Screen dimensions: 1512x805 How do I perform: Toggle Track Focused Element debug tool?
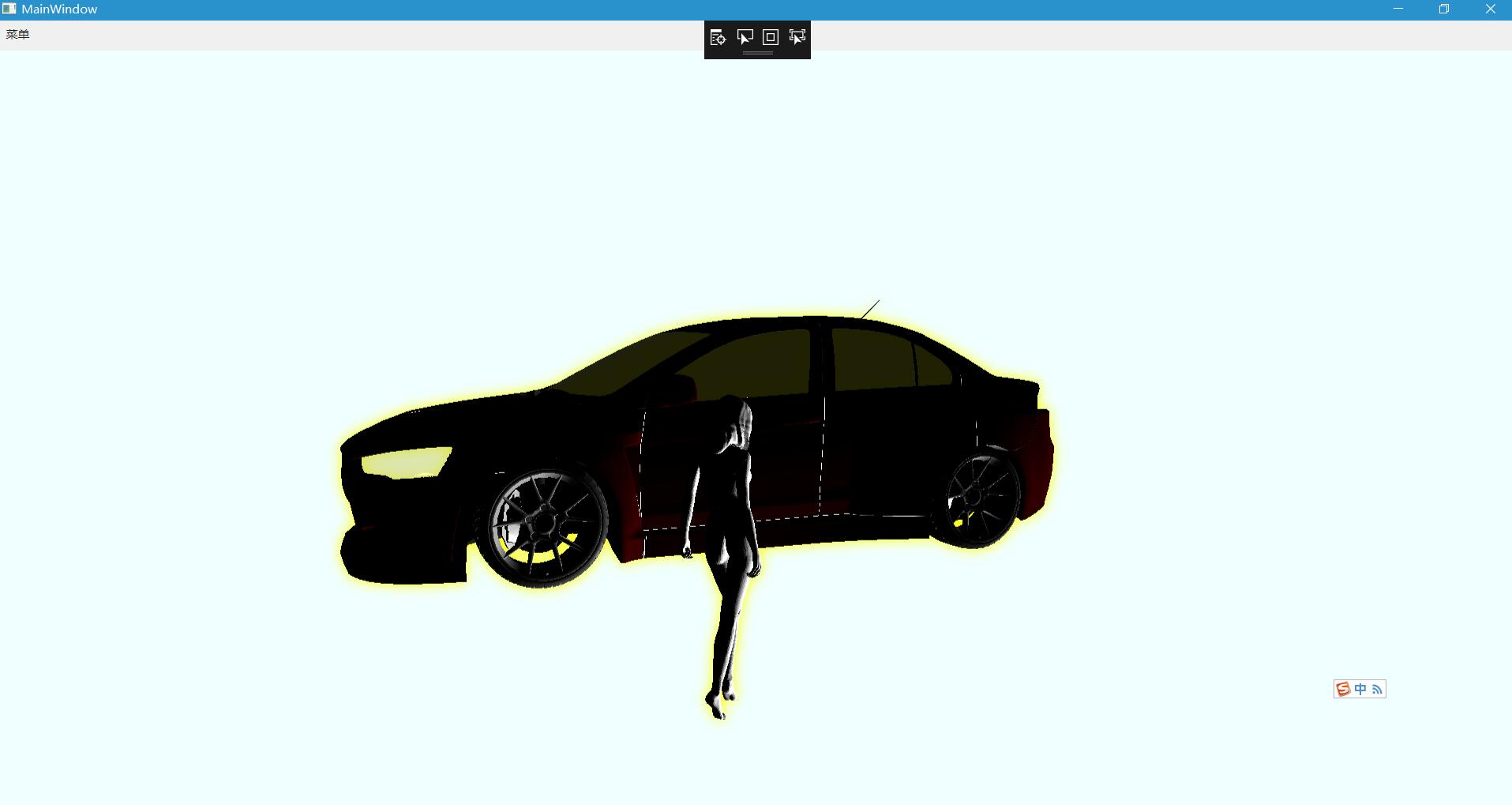pos(797,37)
